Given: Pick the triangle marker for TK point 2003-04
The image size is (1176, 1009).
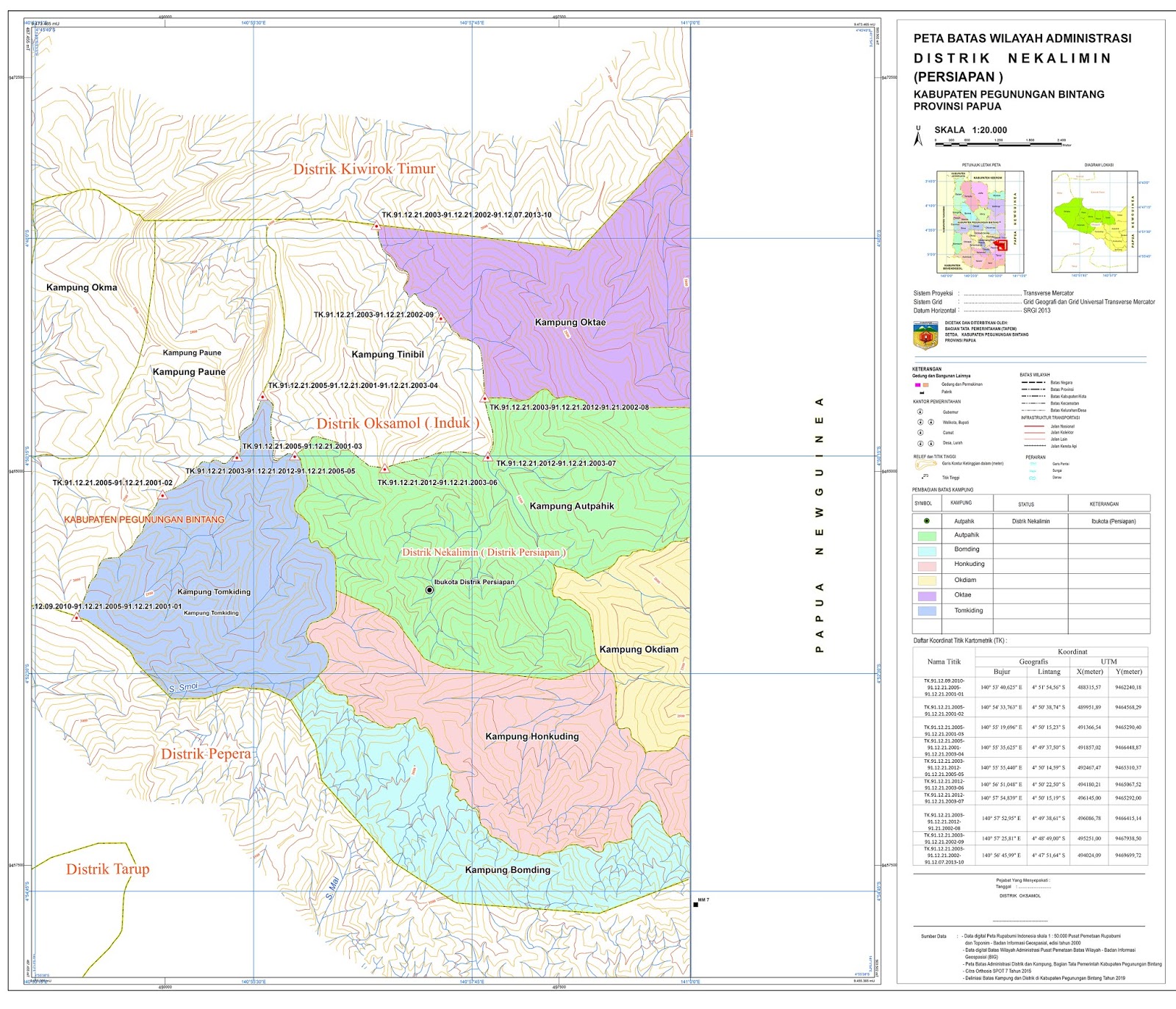Looking at the screenshot, I should pos(262,397).
